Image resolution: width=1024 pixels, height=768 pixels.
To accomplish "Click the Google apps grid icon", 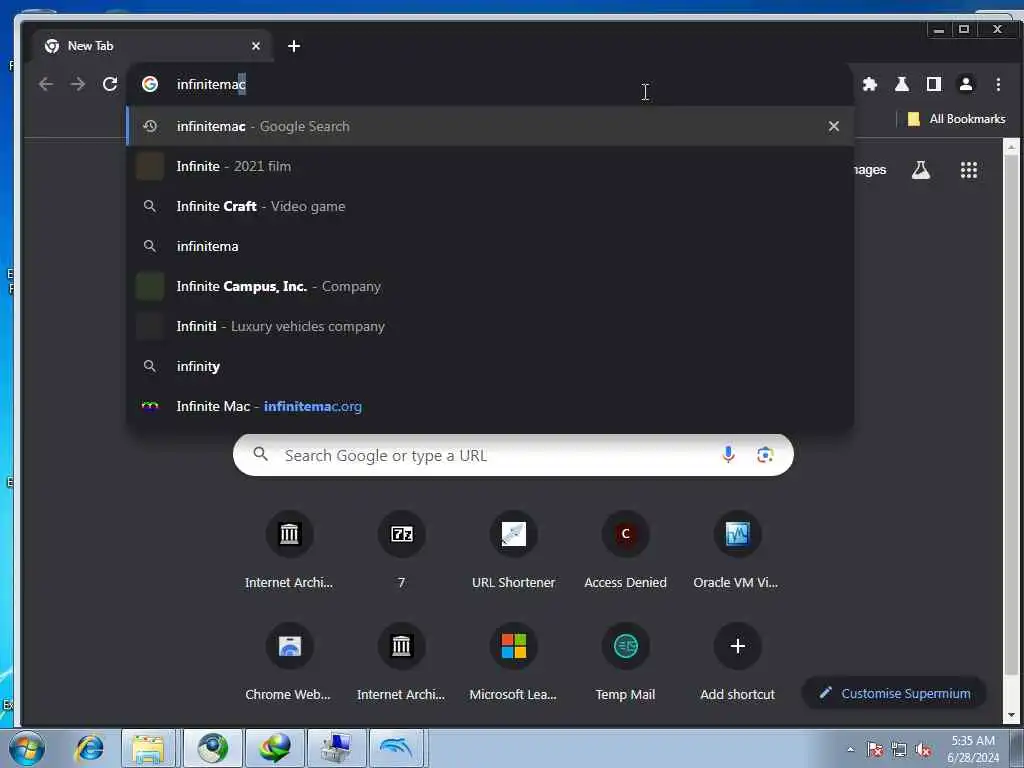I will [968, 170].
